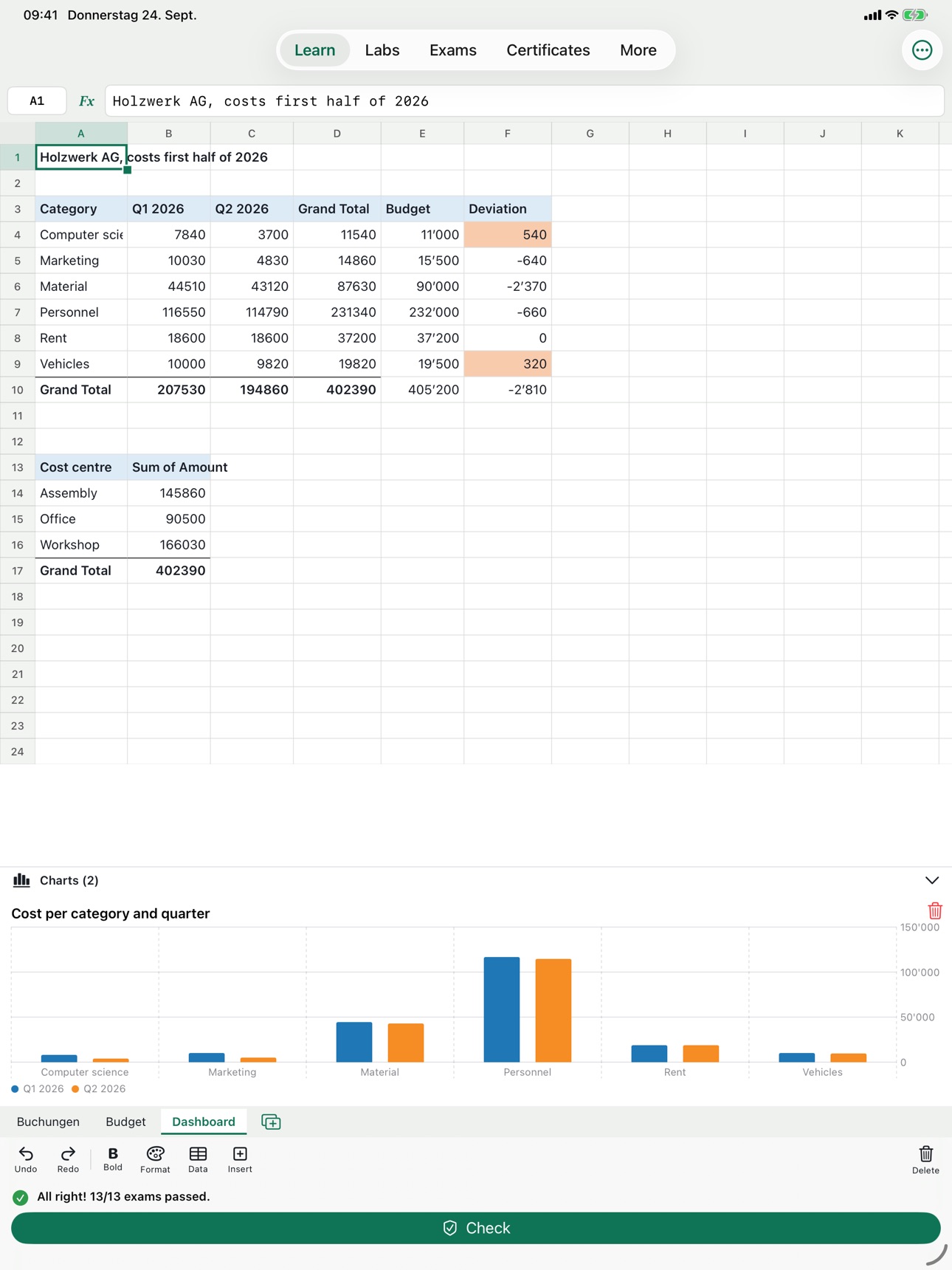
Task: Select highlighted deviation cell 540
Action: coord(508,235)
